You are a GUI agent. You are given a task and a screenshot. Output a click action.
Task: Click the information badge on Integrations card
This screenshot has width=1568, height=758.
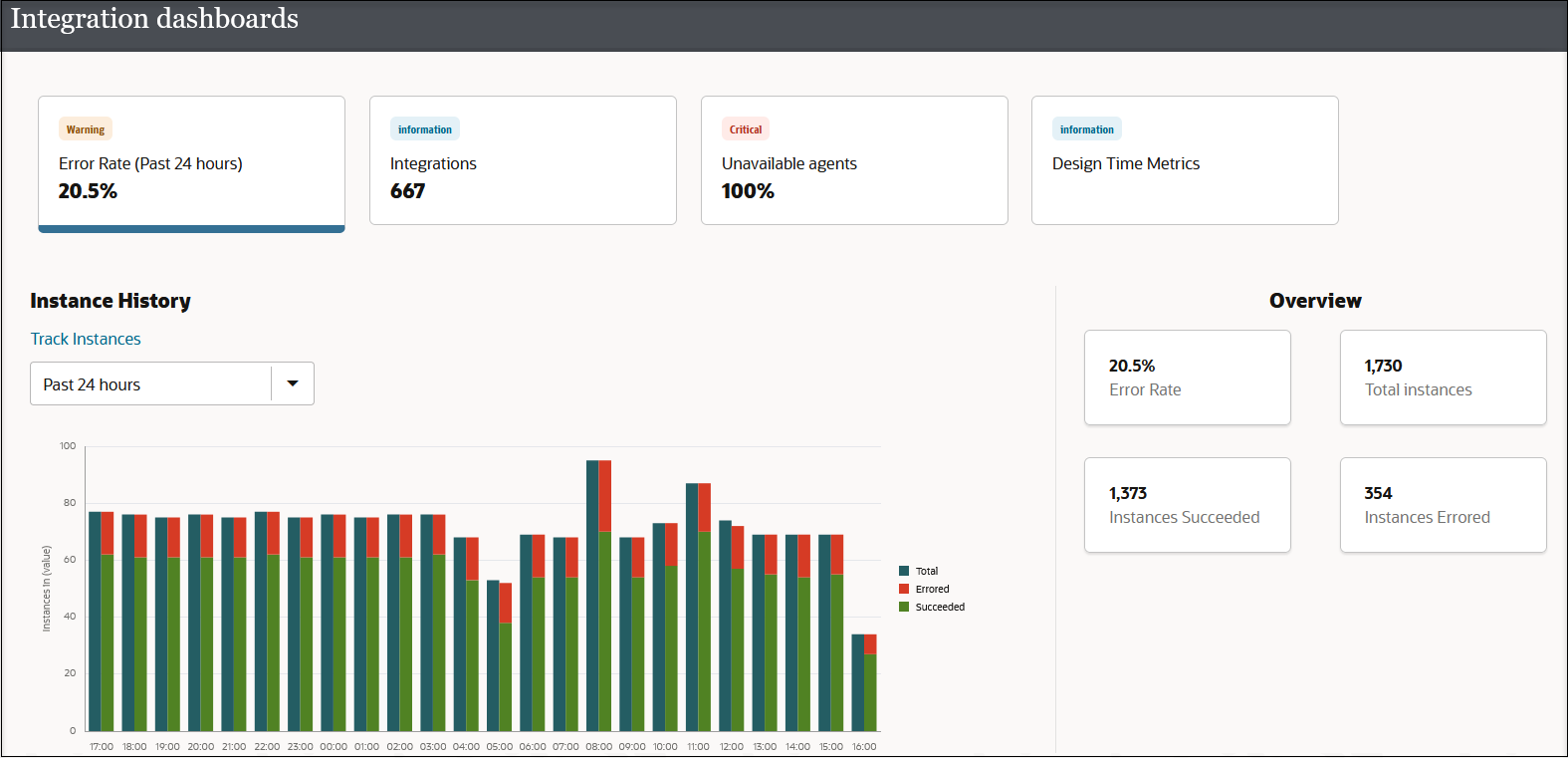(425, 129)
